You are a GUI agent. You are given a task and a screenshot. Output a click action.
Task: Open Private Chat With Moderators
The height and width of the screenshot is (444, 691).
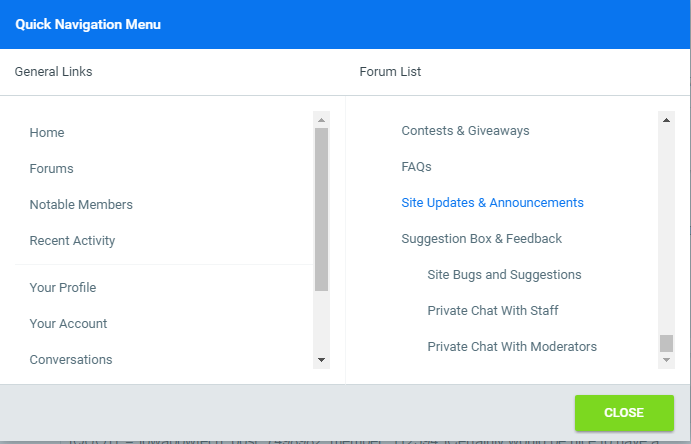(512, 347)
